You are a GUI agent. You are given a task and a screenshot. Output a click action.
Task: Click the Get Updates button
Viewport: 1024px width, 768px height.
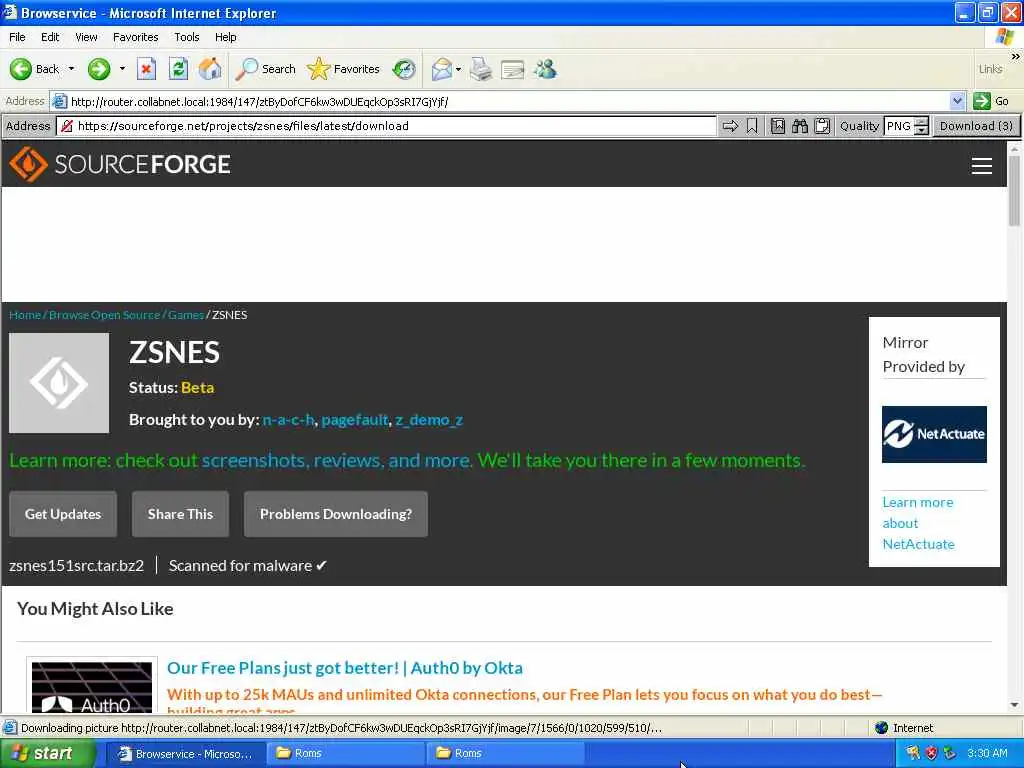[63, 514]
